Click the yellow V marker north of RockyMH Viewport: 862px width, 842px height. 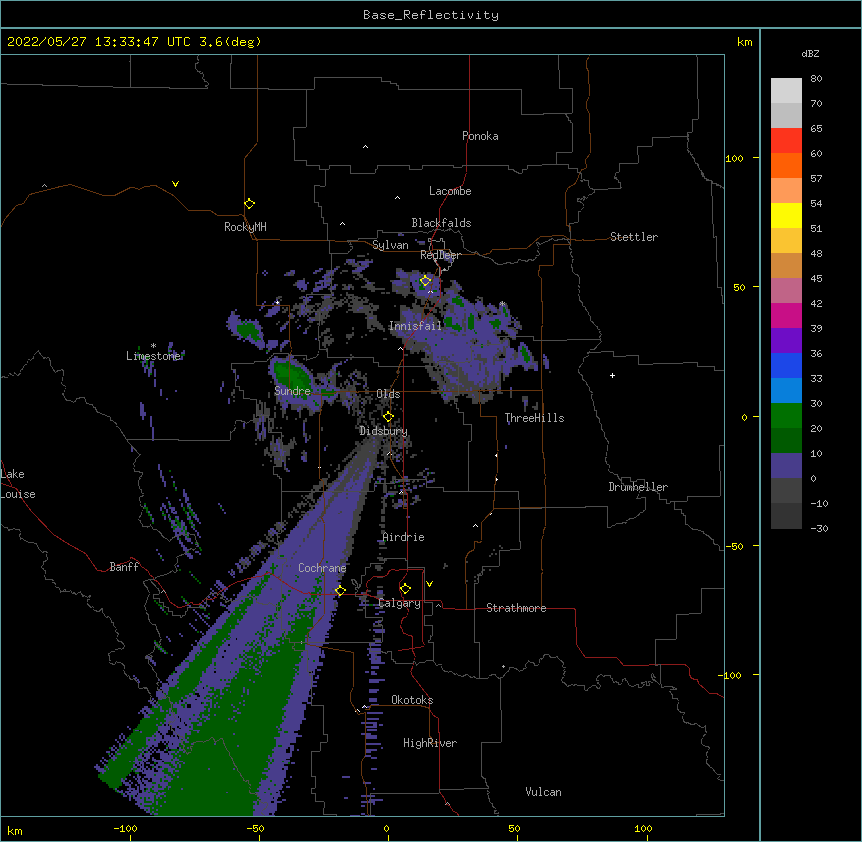(175, 184)
